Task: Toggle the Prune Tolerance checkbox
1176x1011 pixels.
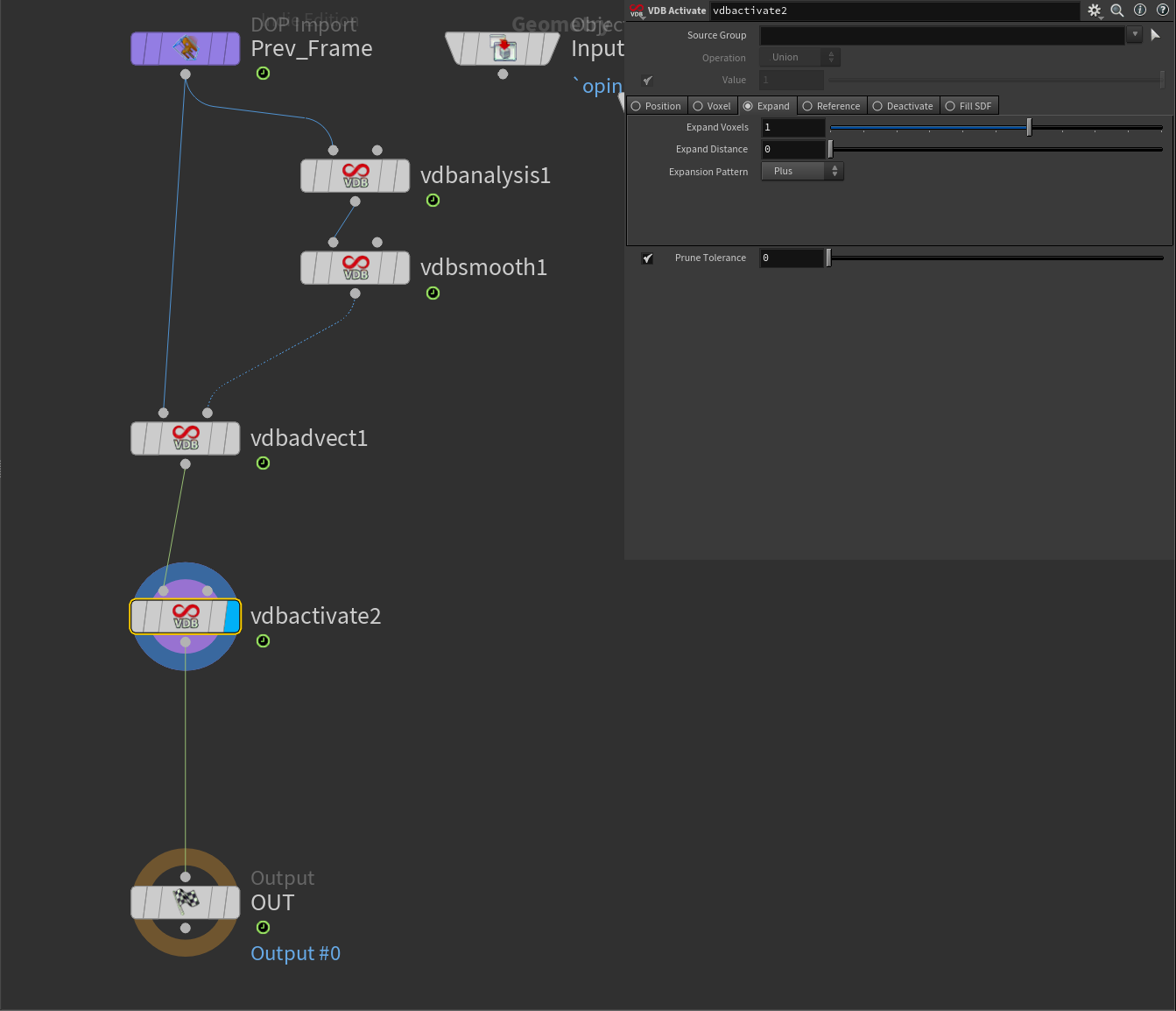Action: click(x=648, y=258)
